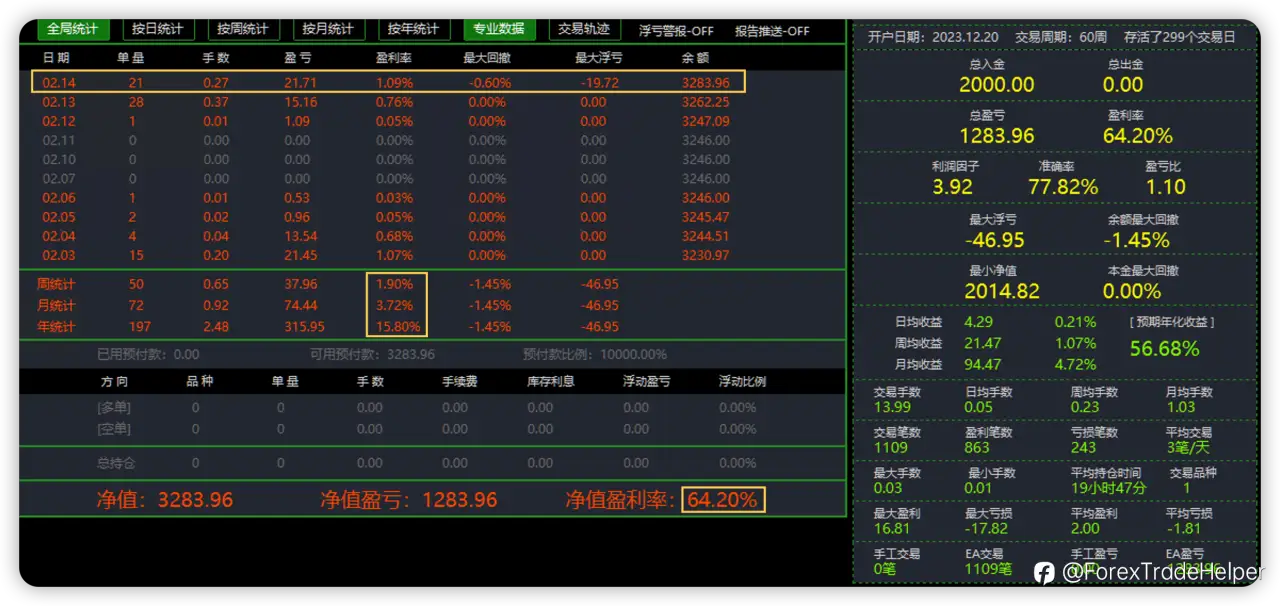Show the 按年统计 tab
The image size is (1280, 606).
coord(413,29)
